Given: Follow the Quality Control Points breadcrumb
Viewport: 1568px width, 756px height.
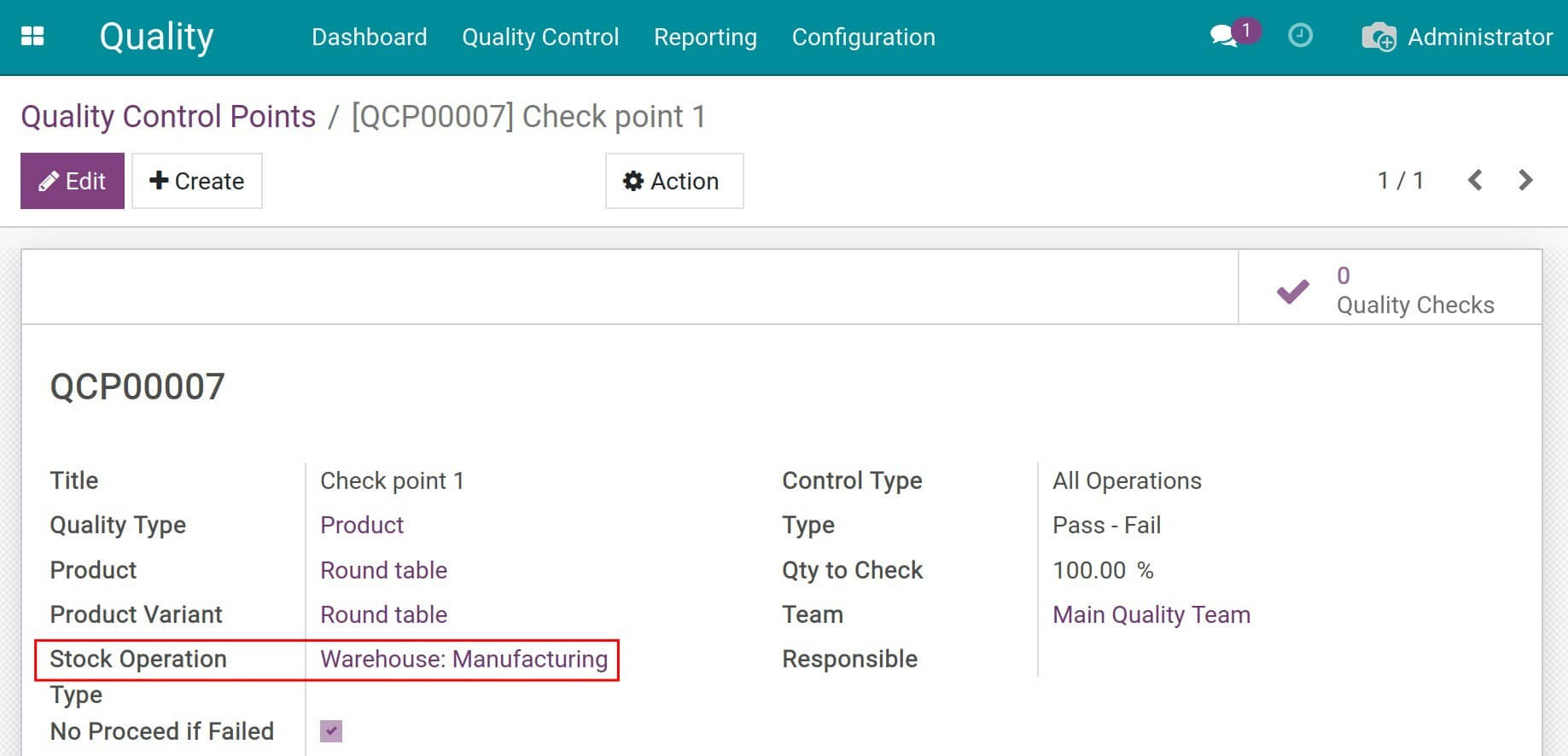Looking at the screenshot, I should (x=168, y=116).
